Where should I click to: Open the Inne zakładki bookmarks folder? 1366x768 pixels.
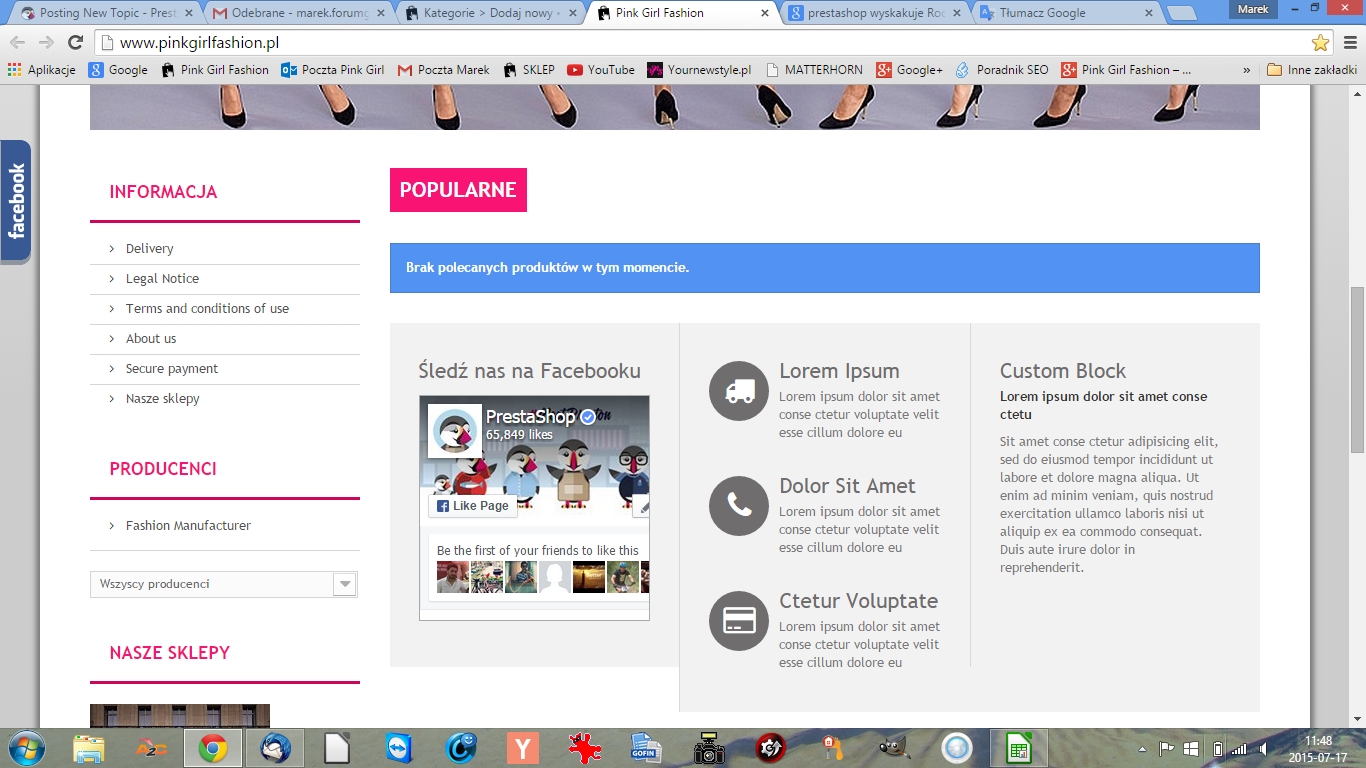pos(1311,70)
